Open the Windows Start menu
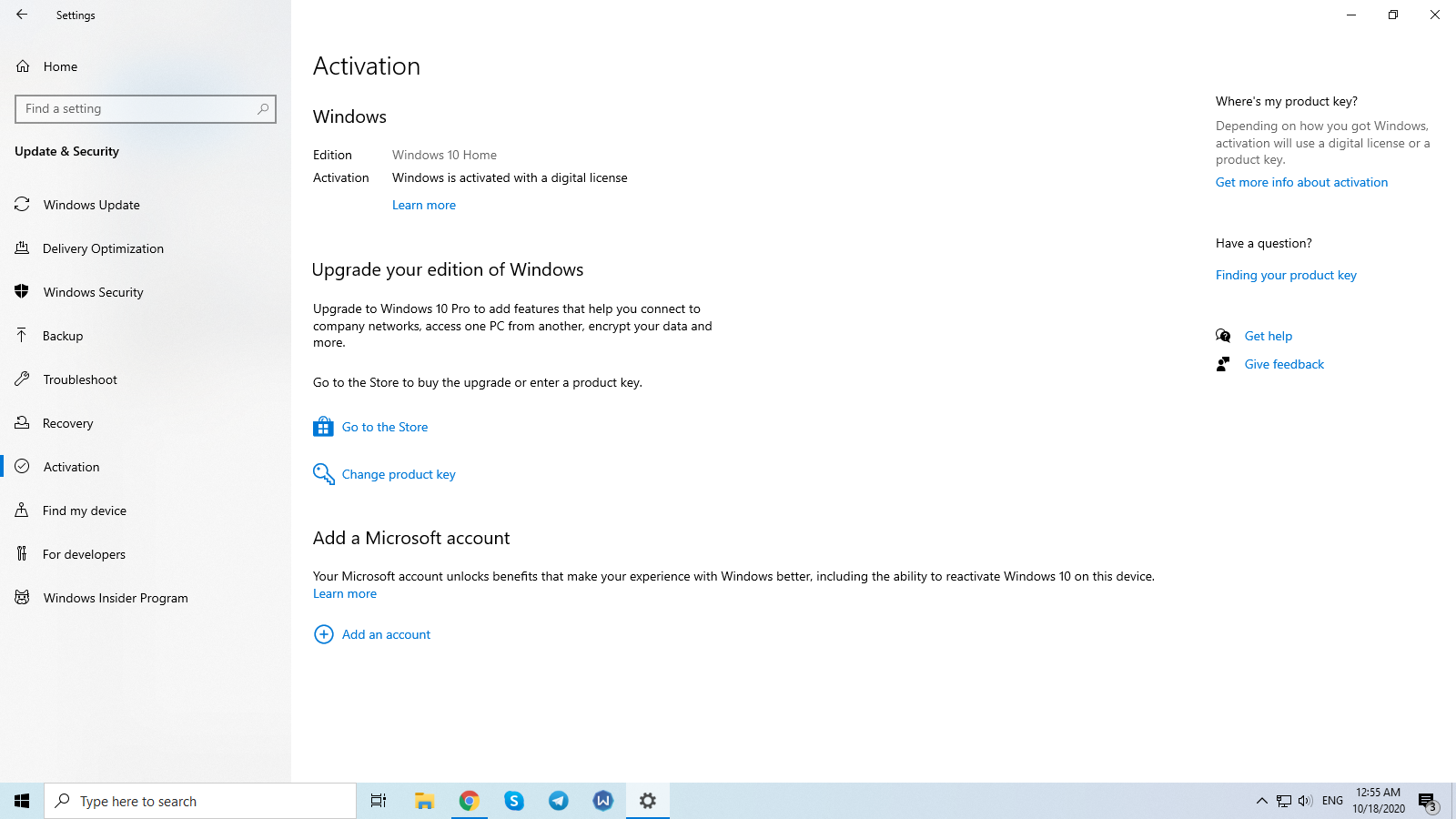1456x819 pixels. pyautogui.click(x=22, y=801)
